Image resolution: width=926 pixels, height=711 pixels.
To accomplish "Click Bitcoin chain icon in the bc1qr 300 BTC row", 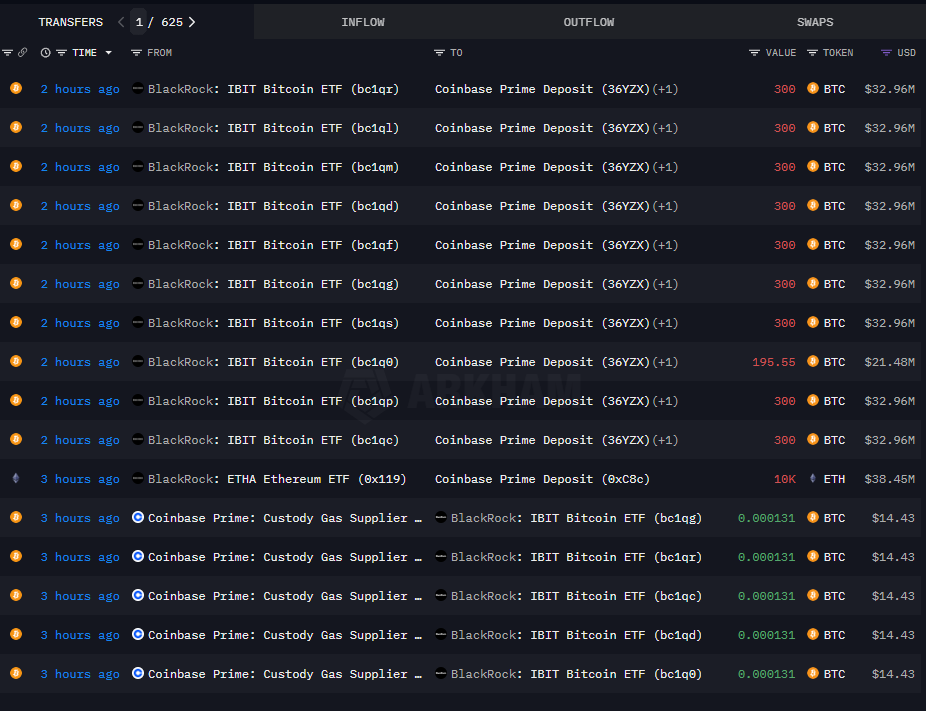I will pyautogui.click(x=16, y=88).
